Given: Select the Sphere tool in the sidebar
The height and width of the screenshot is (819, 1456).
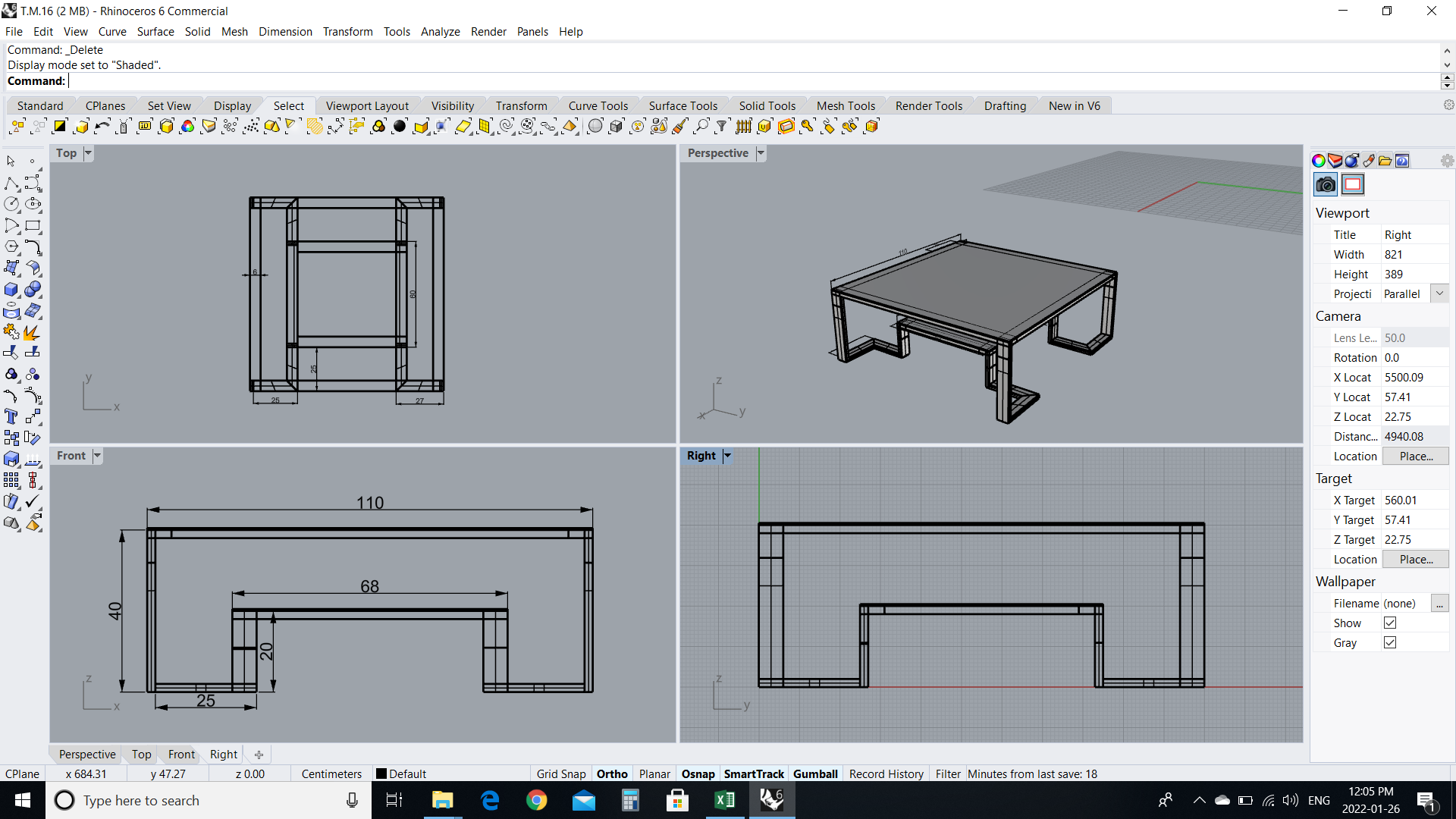Looking at the screenshot, I should [x=33, y=289].
